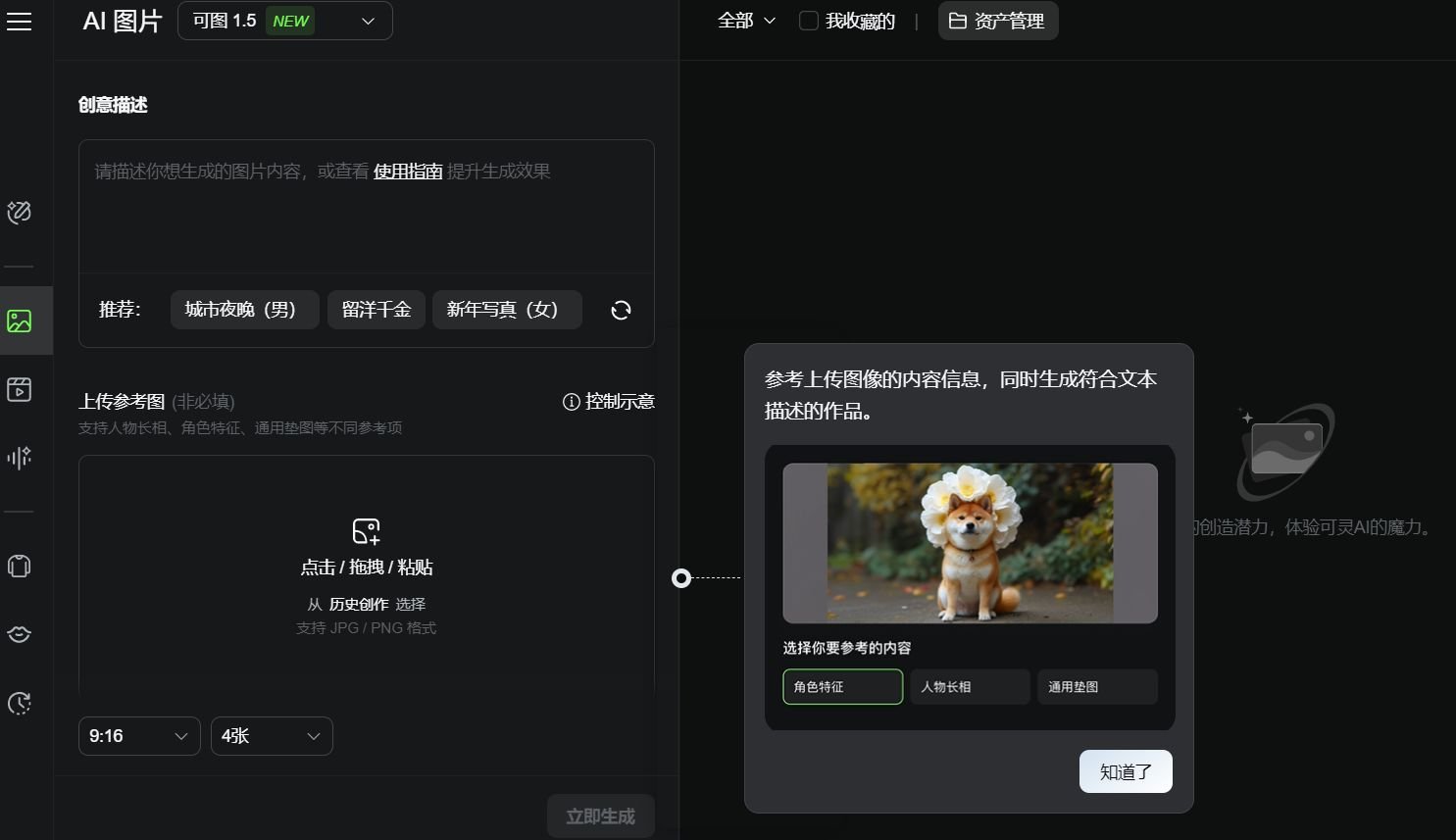
Task: Select the 留洋千金 prompt suggestion
Action: (x=376, y=309)
